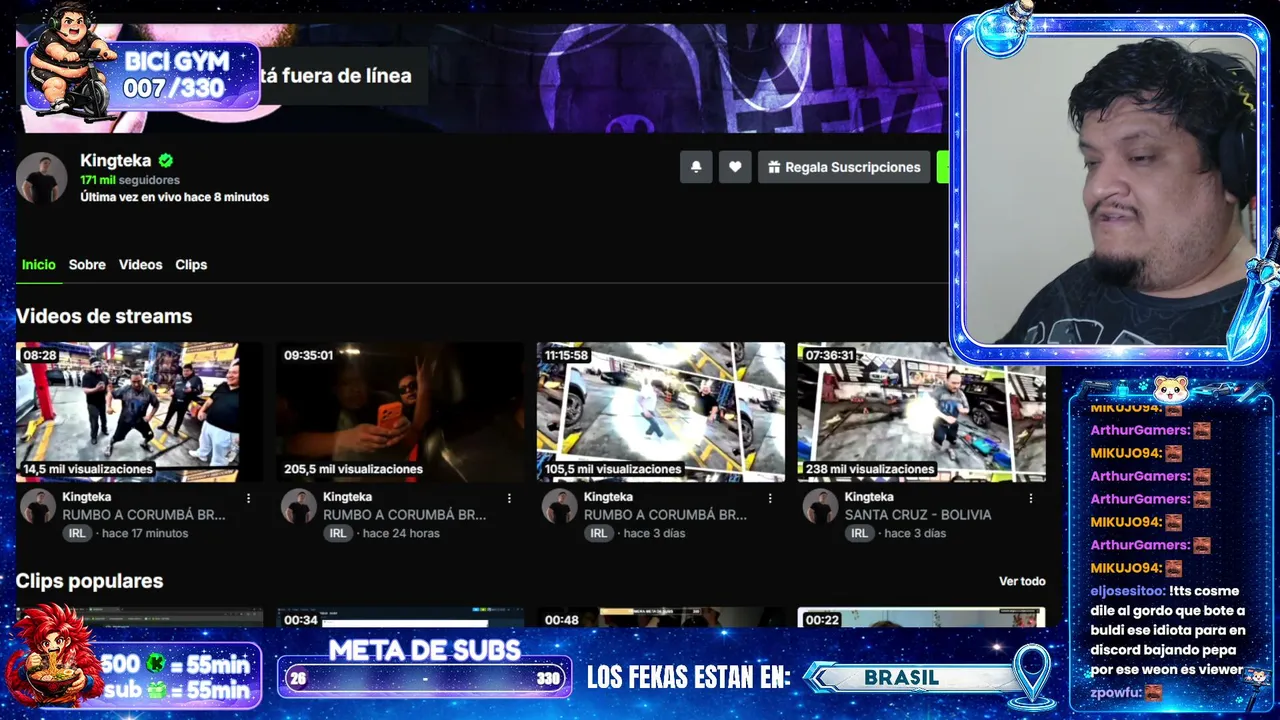Click the IRL tag under the 11:15:58 video
The image size is (1280, 720).
pos(598,533)
